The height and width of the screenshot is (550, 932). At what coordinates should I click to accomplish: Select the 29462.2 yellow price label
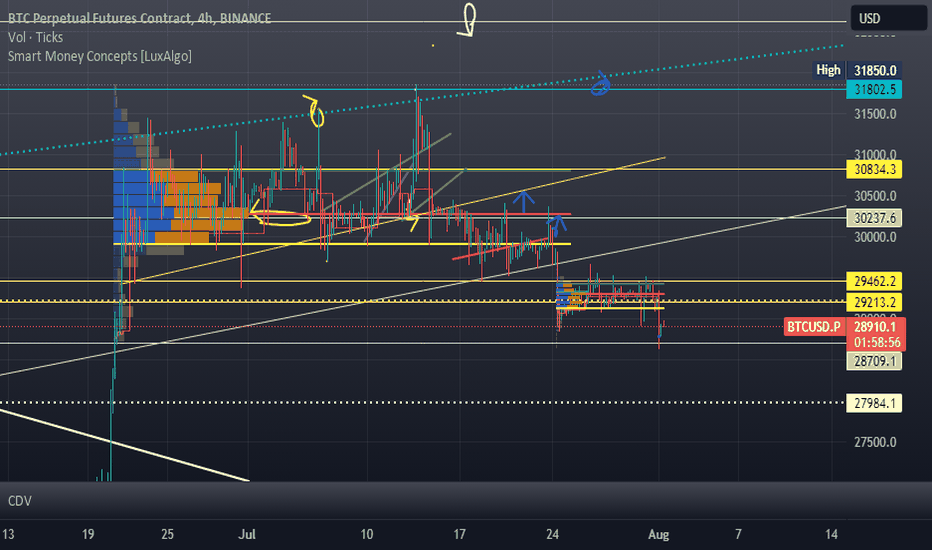click(874, 281)
